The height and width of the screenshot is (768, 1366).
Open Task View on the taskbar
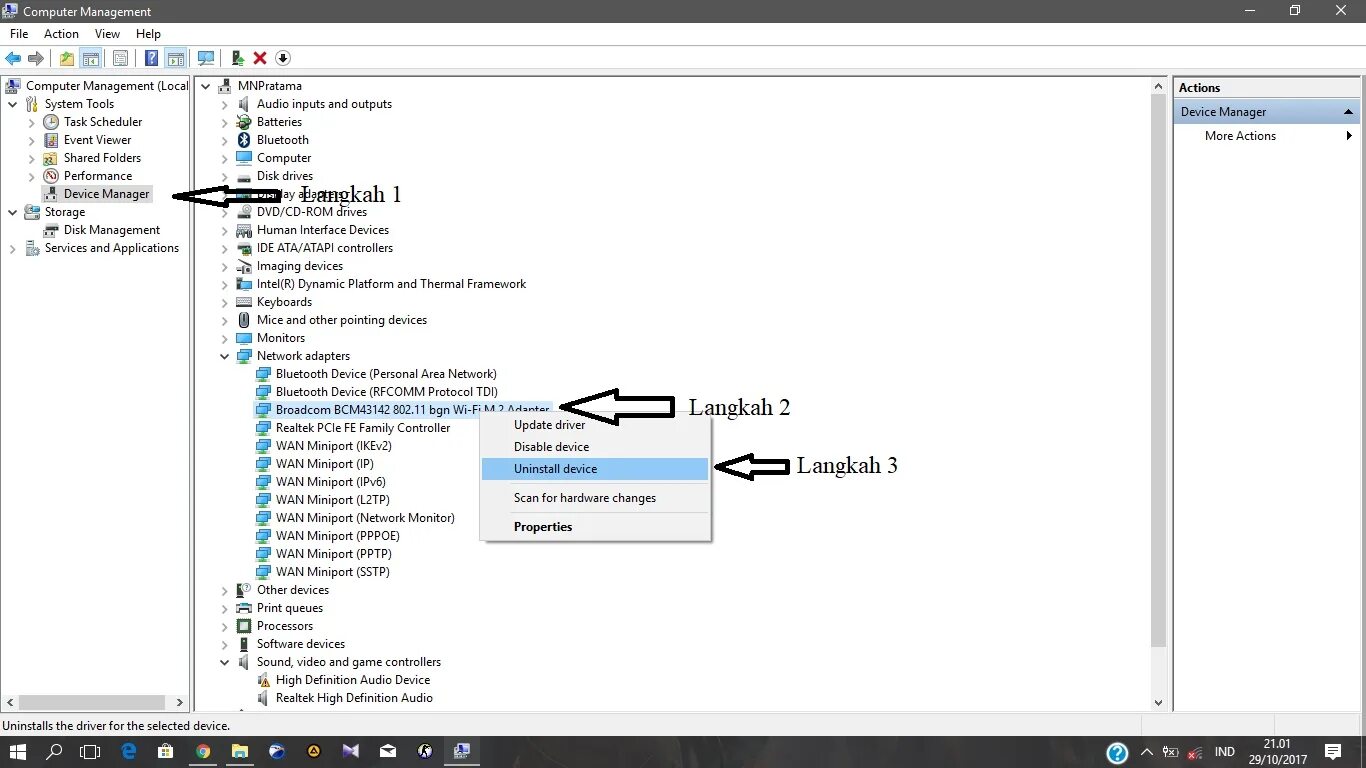(x=91, y=751)
